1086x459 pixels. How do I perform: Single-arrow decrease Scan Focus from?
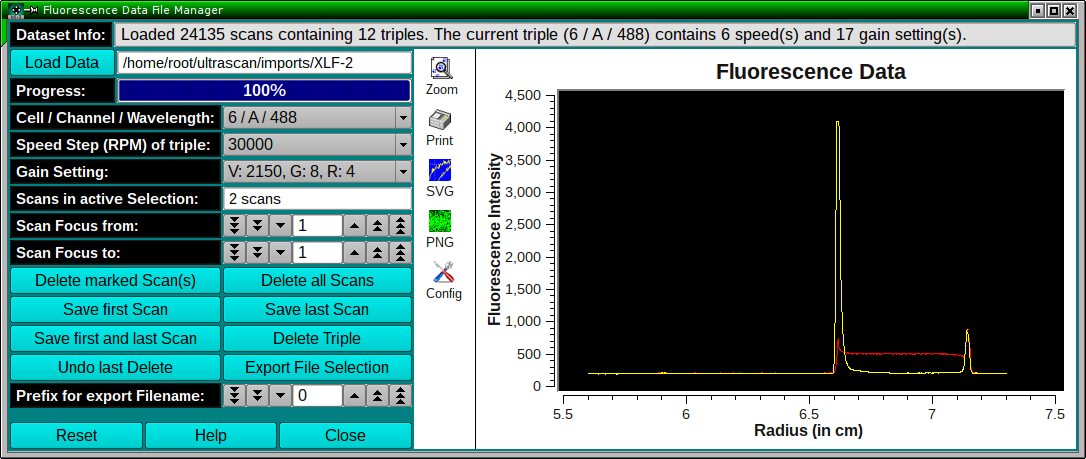click(280, 226)
